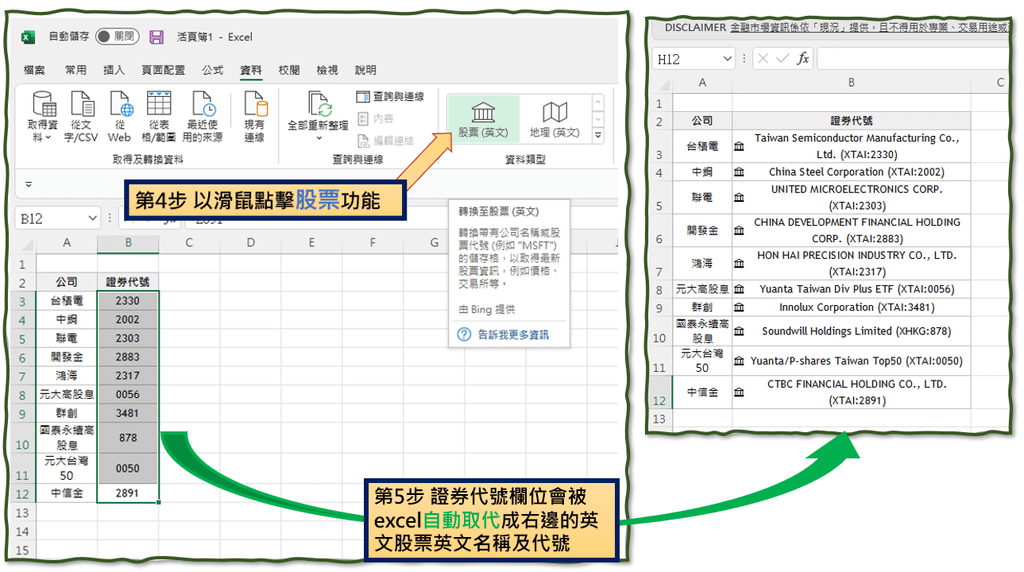
Task: Click stock icon beside Innolux Corporation
Action: coord(739,307)
